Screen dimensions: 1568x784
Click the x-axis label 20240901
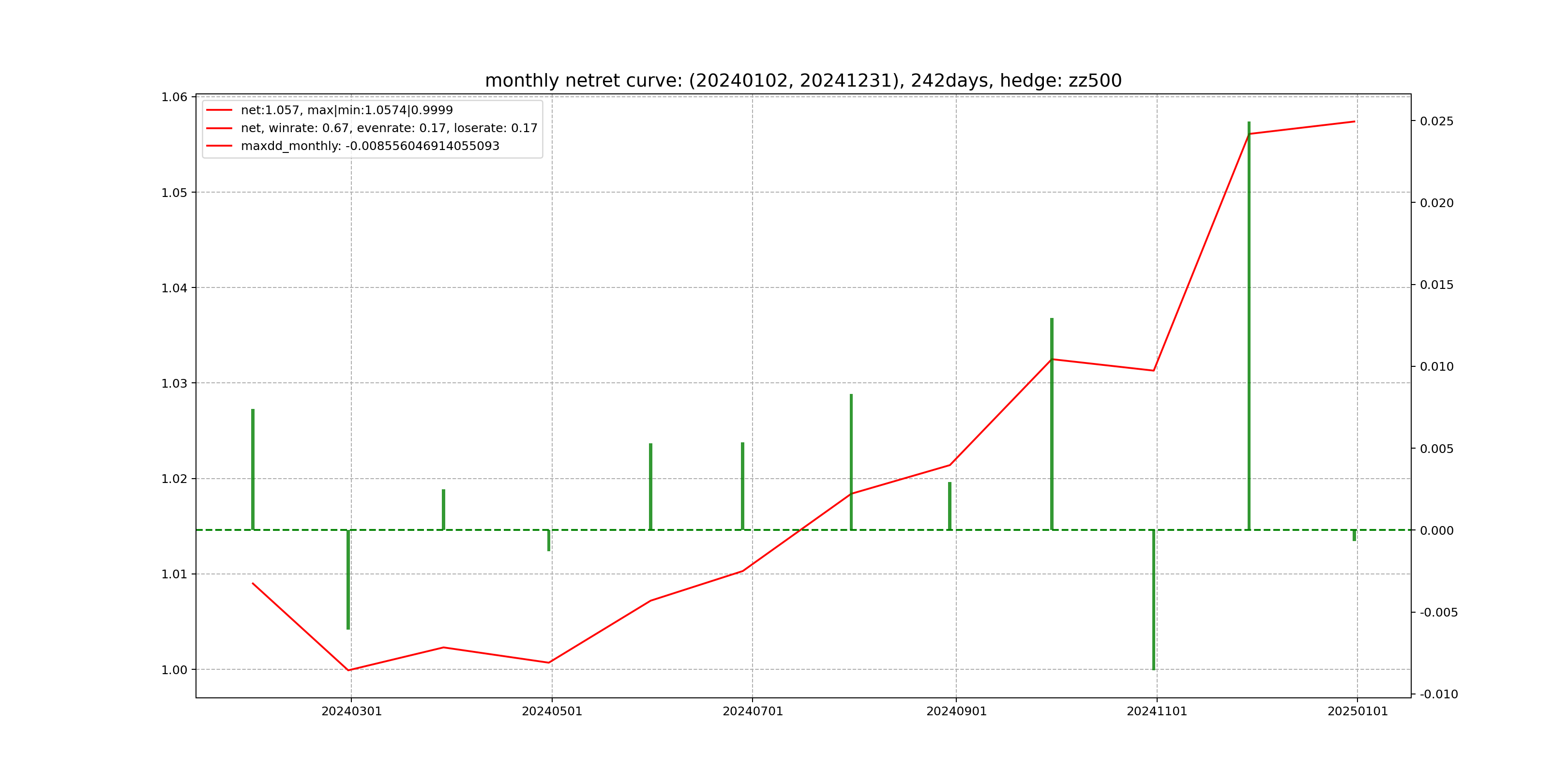(x=956, y=711)
